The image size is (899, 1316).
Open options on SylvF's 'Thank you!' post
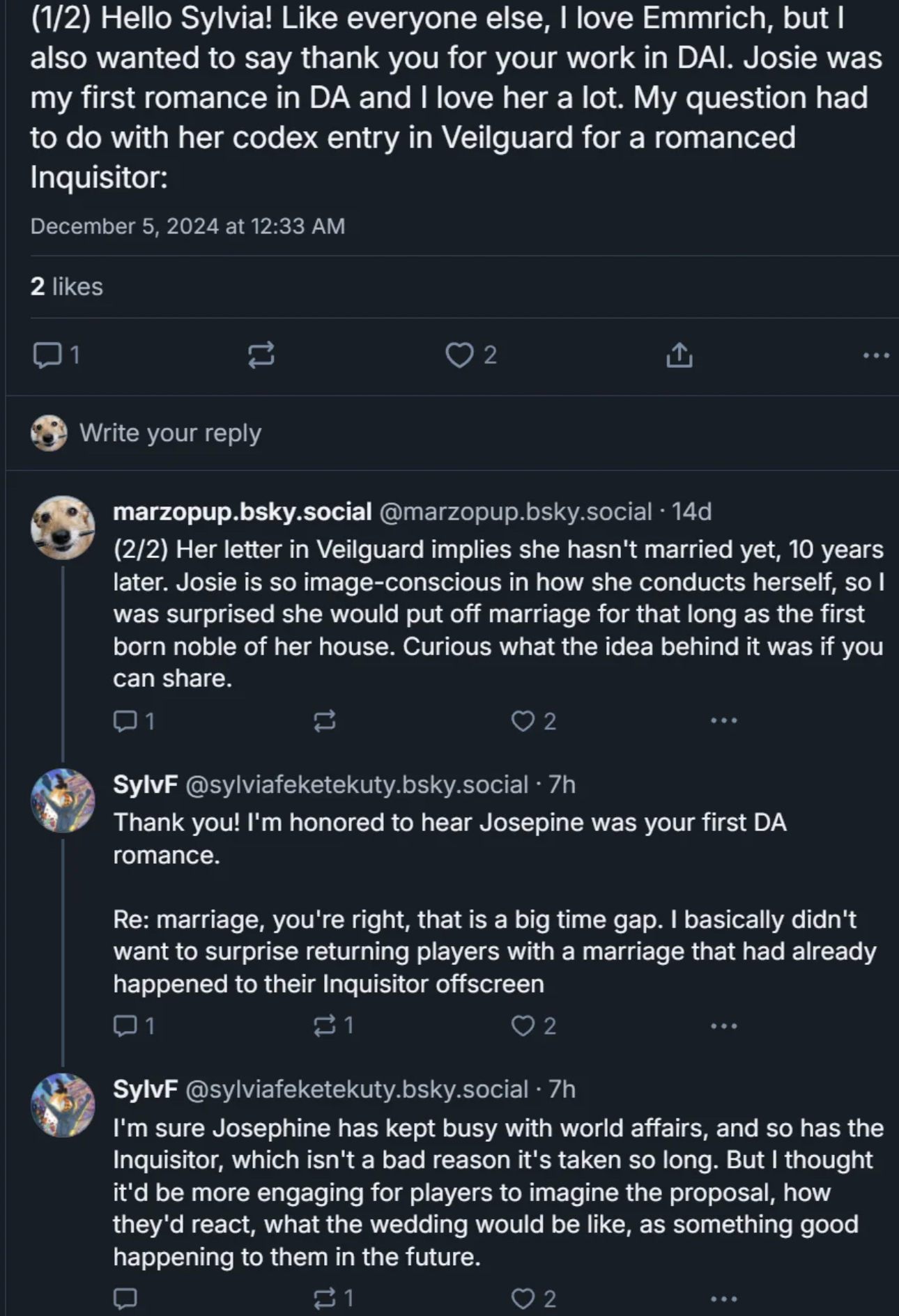coord(723,1025)
